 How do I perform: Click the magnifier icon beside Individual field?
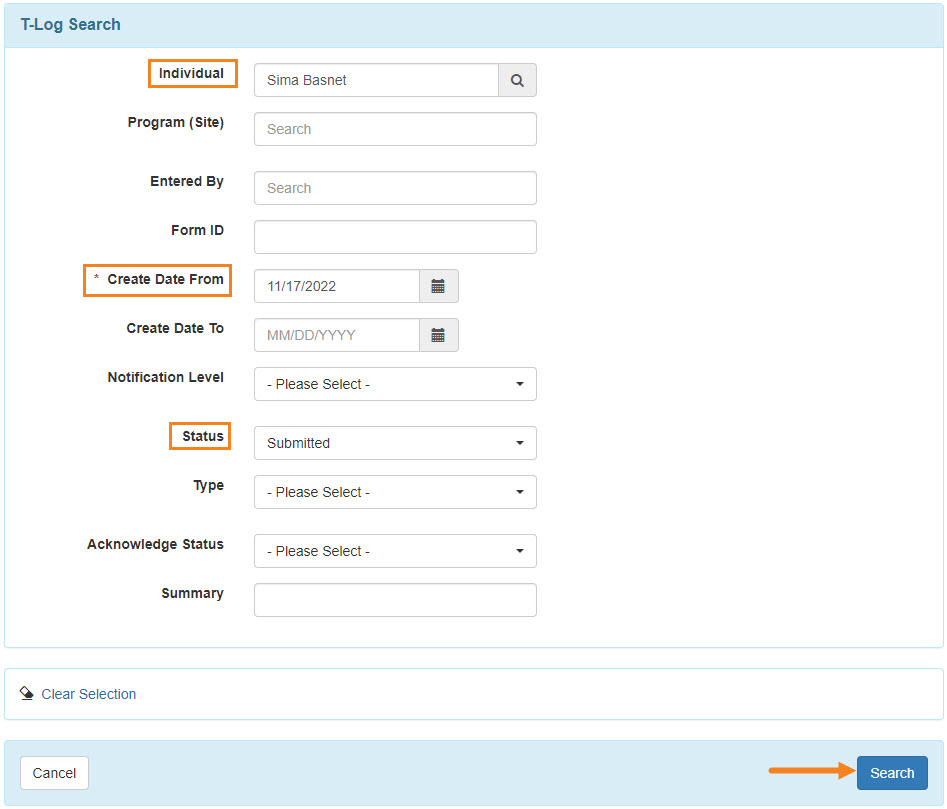[x=517, y=80]
